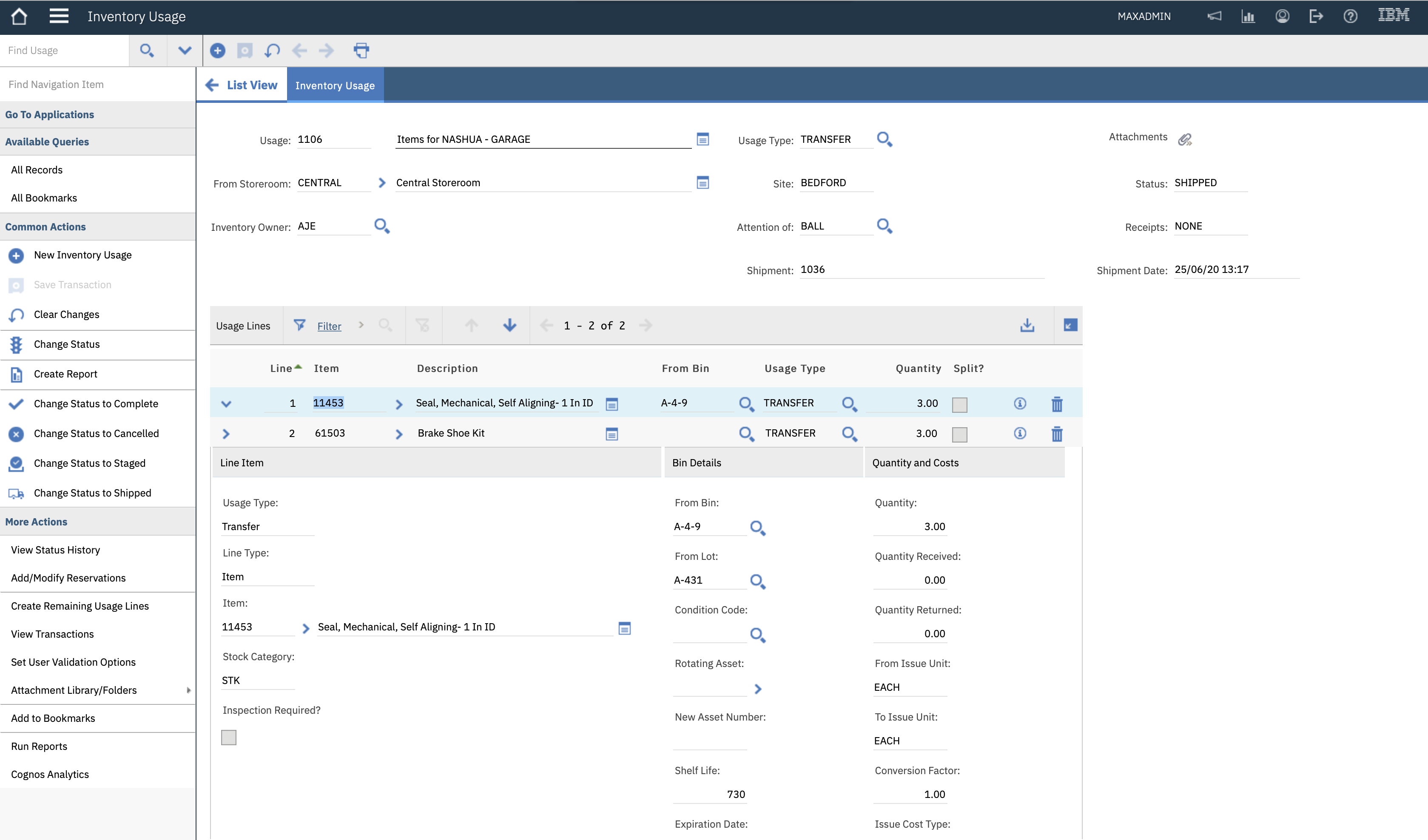This screenshot has width=1428, height=840.
Task: Enable Inspection Required checkbox
Action: (x=228, y=737)
